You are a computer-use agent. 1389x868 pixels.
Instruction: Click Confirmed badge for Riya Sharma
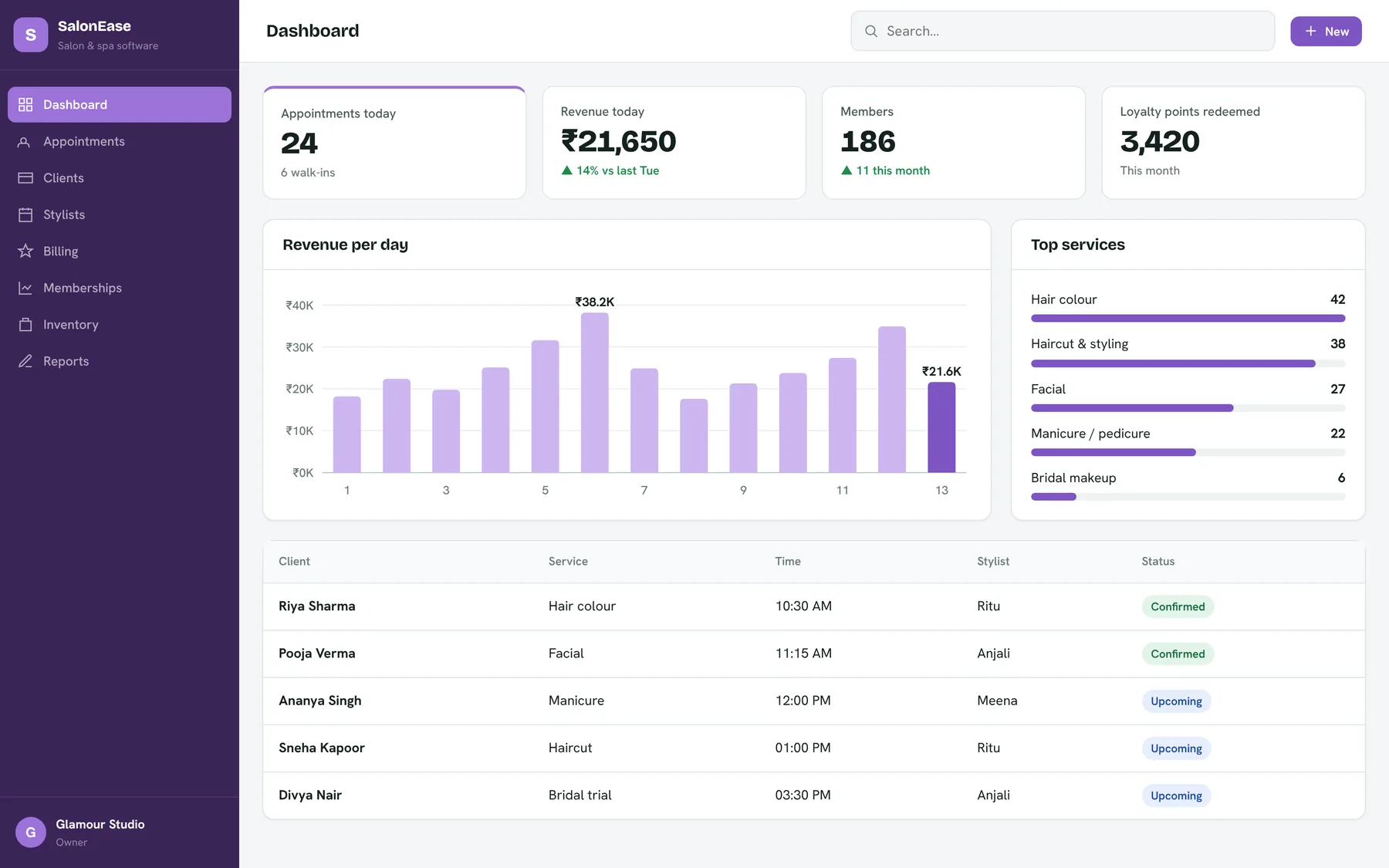1178,607
